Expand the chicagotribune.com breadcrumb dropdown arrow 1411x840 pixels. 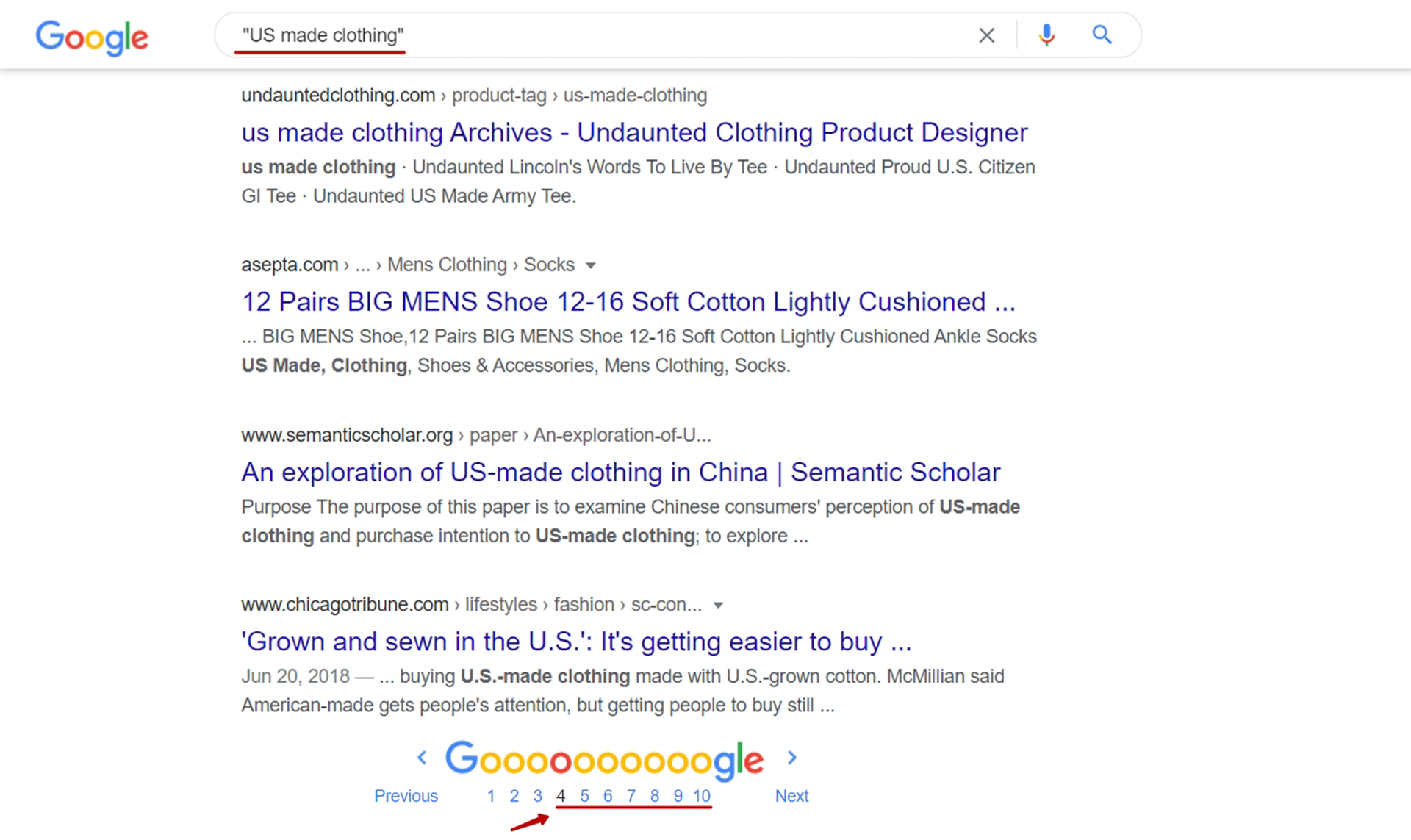pyautogui.click(x=719, y=605)
